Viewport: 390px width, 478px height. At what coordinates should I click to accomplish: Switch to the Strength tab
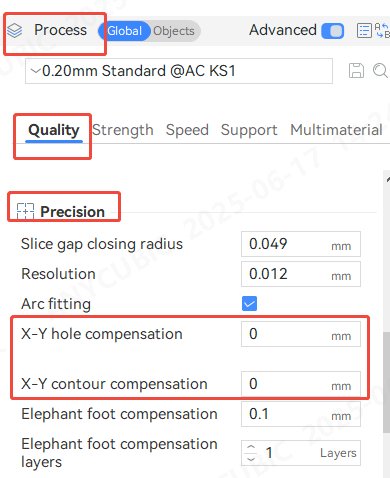pyautogui.click(x=123, y=130)
